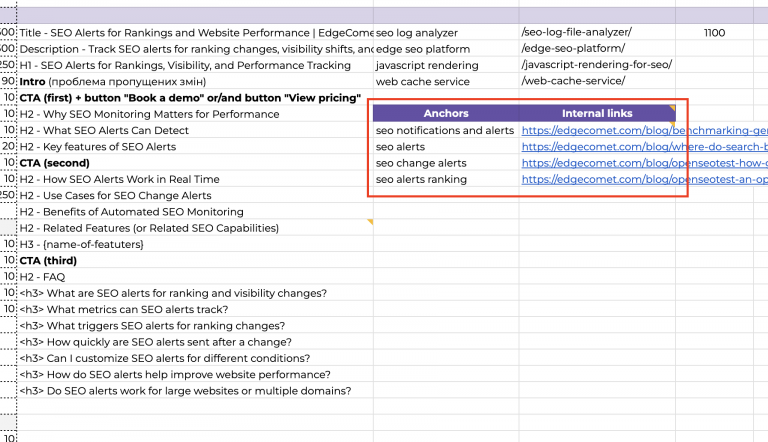Viewport: 768px width, 442px height.
Task: Select the Intro row cell
Action: 195,81
